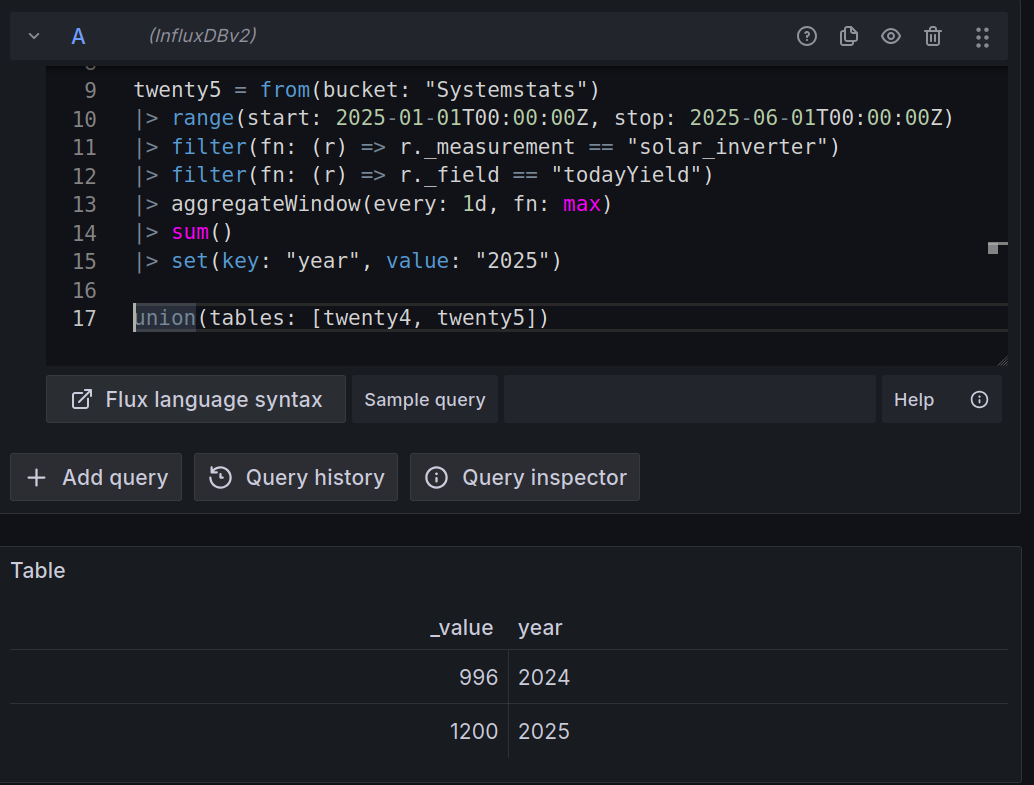
Task: Click the InfluxDBv2 data source label
Action: click(x=203, y=36)
